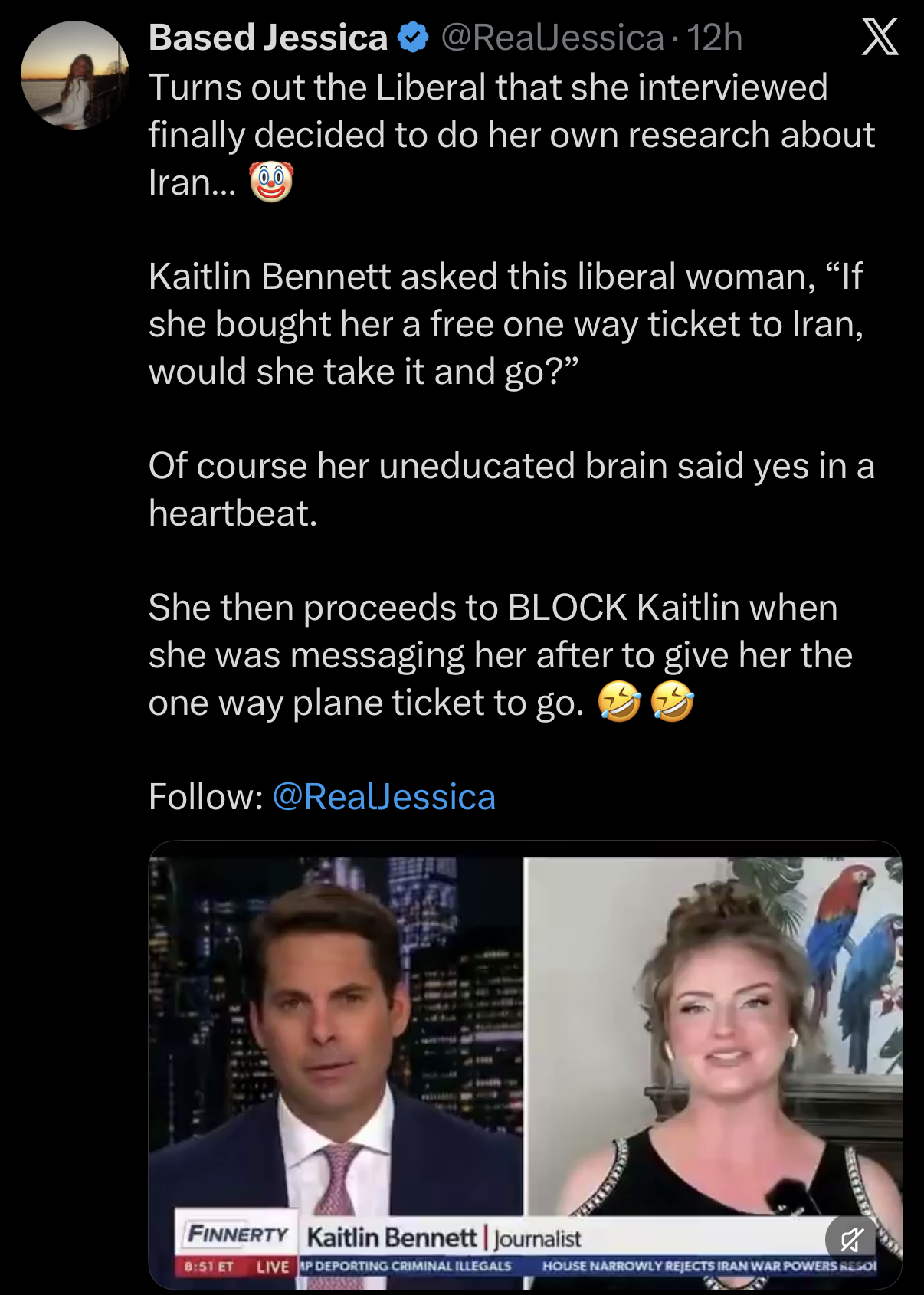Follow the blue @RealJessica mention link
This screenshot has height=1295, width=924.
click(x=384, y=797)
